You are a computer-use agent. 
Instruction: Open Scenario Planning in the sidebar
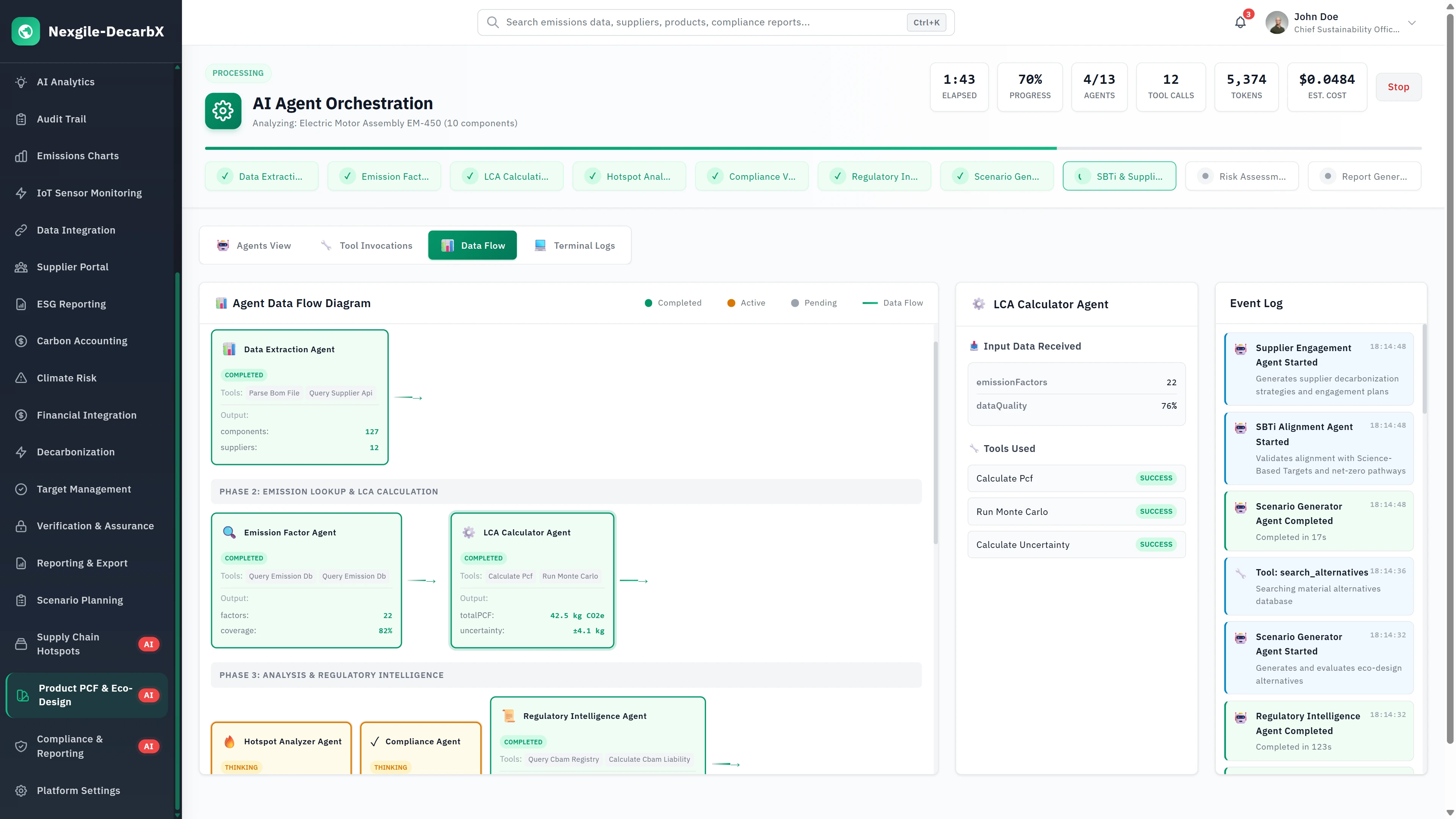coord(79,600)
